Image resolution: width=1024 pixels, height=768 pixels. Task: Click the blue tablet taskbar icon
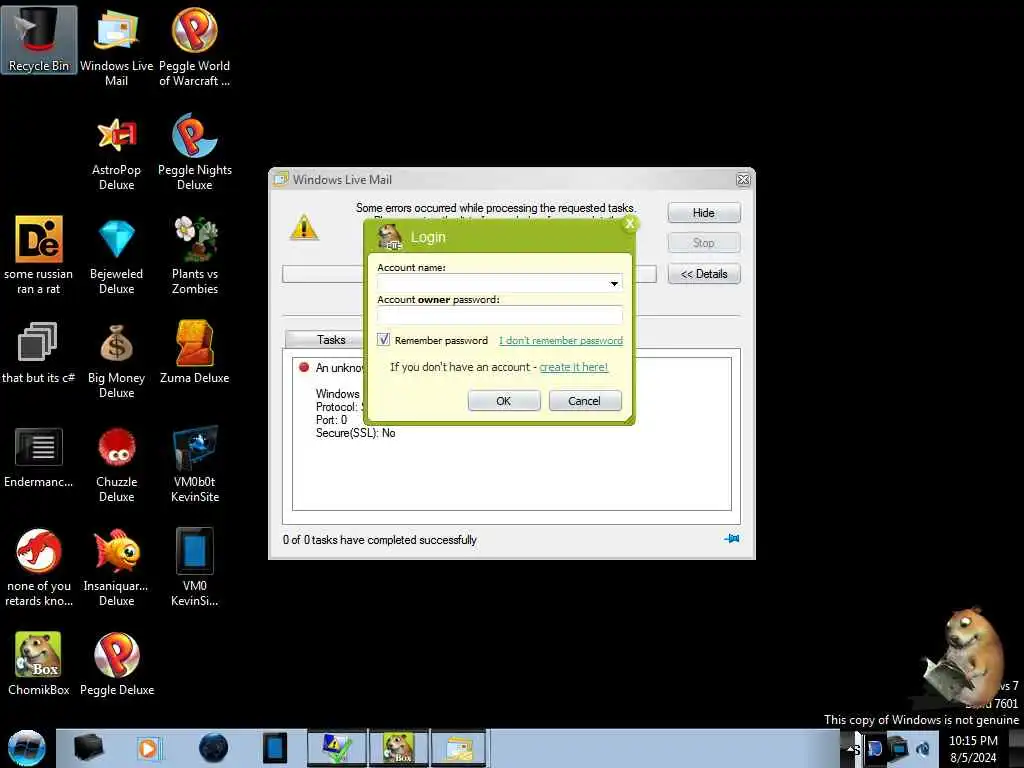(275, 748)
